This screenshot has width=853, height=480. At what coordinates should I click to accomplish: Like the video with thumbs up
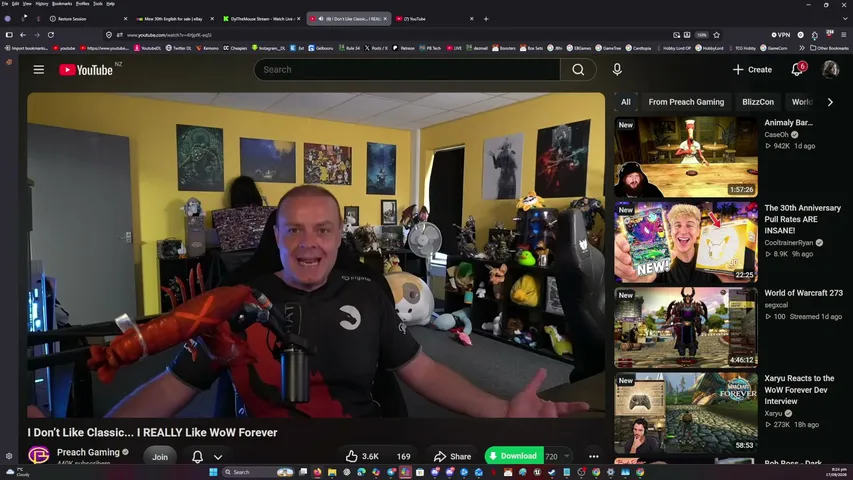pyautogui.click(x=362, y=456)
